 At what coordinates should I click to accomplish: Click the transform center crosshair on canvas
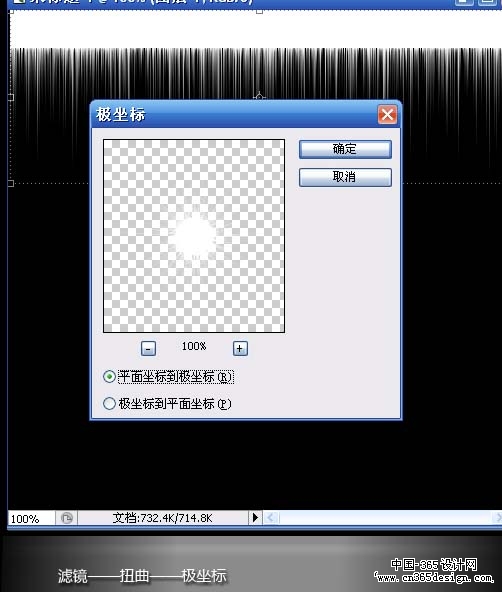tap(259, 96)
